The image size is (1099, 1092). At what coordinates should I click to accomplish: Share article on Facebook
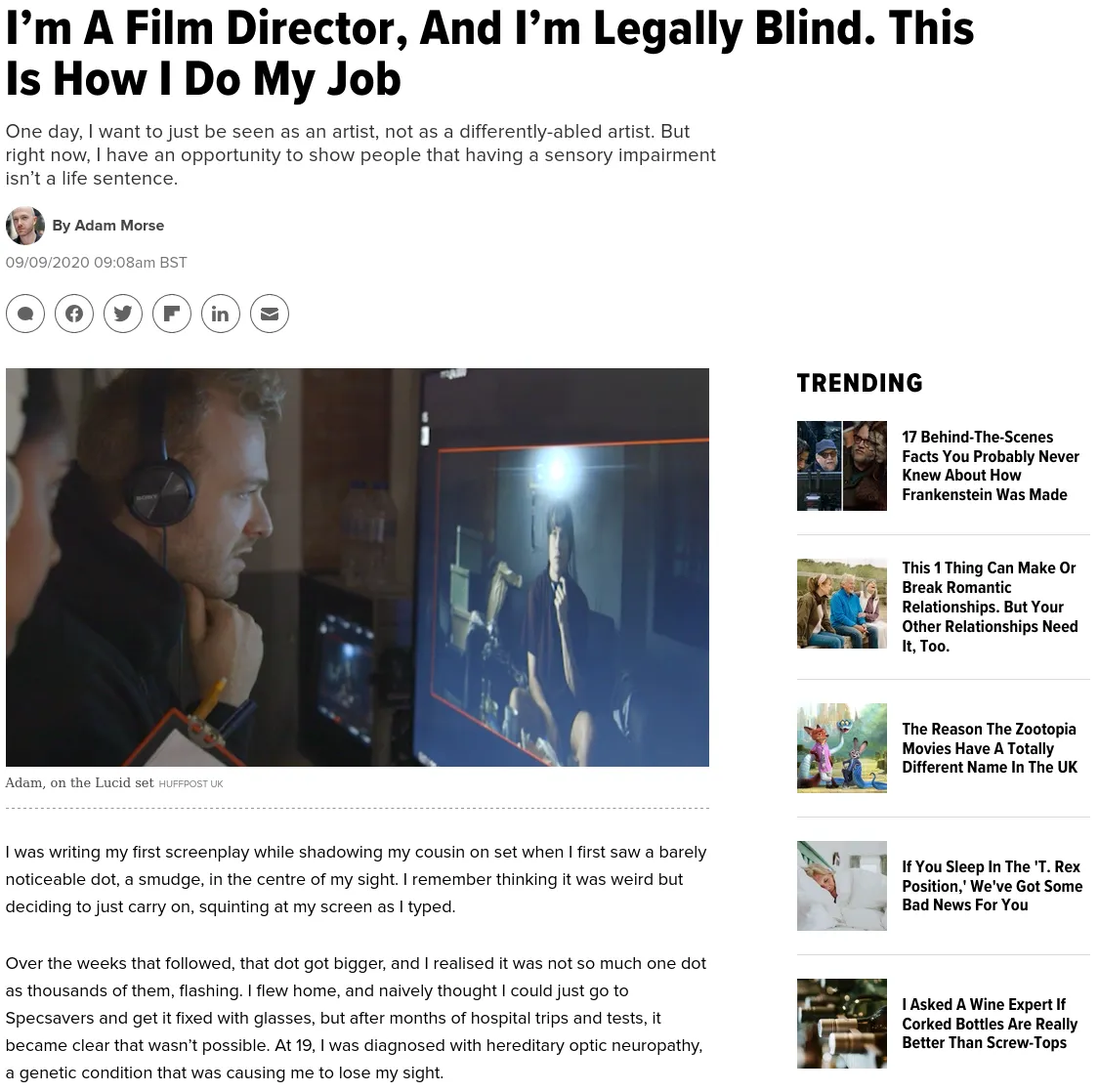tap(74, 314)
